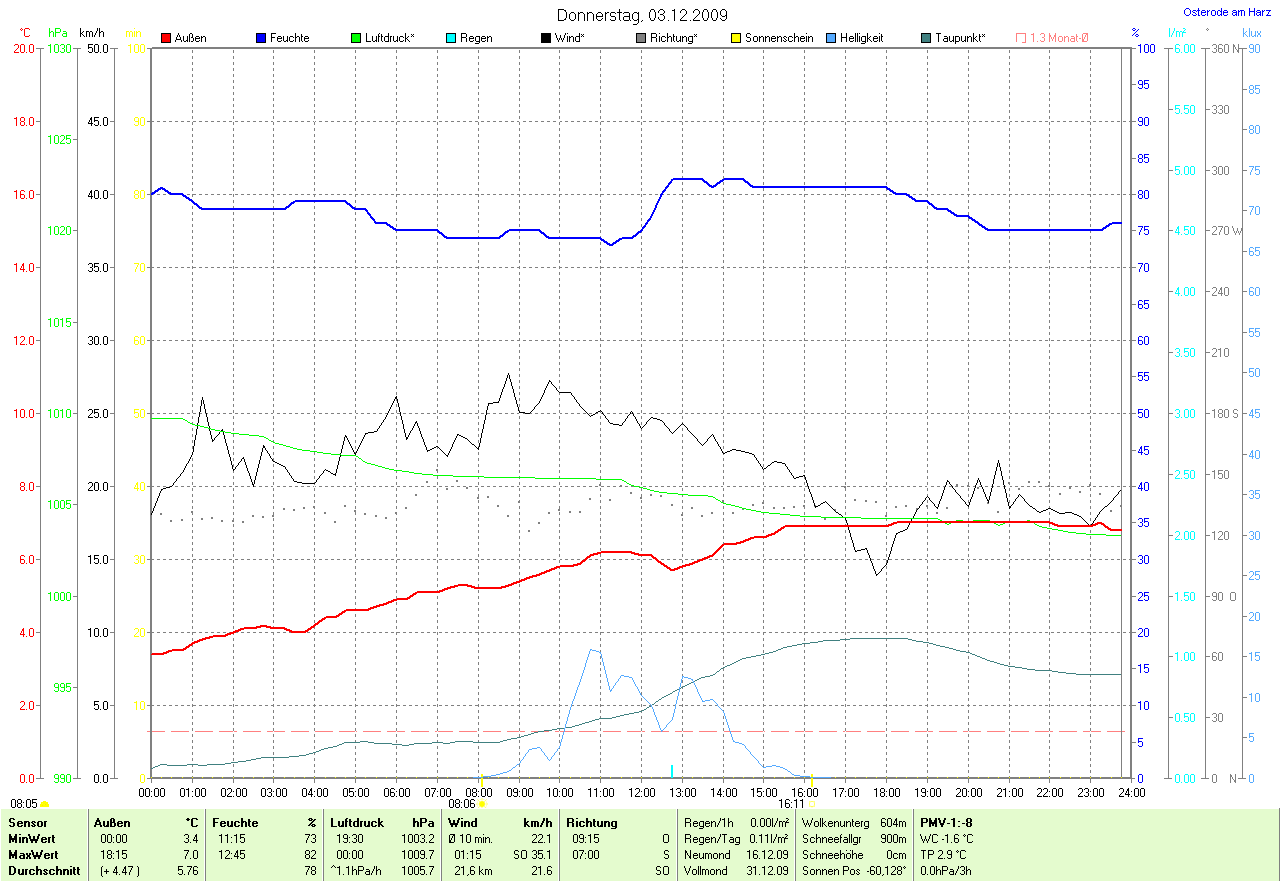The height and width of the screenshot is (881, 1280).
Task: Open the Osterode am Harz link
Action: coord(1227,12)
